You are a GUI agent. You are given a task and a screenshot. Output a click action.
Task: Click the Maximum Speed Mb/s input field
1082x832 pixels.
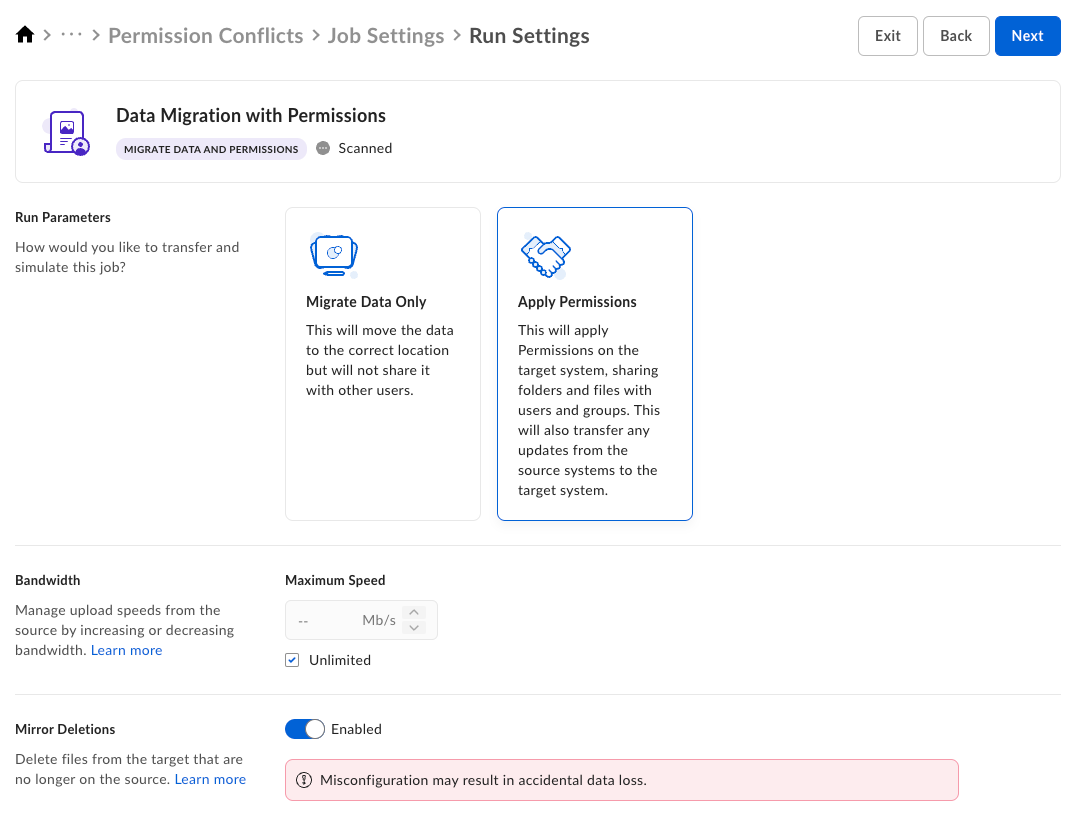point(342,620)
